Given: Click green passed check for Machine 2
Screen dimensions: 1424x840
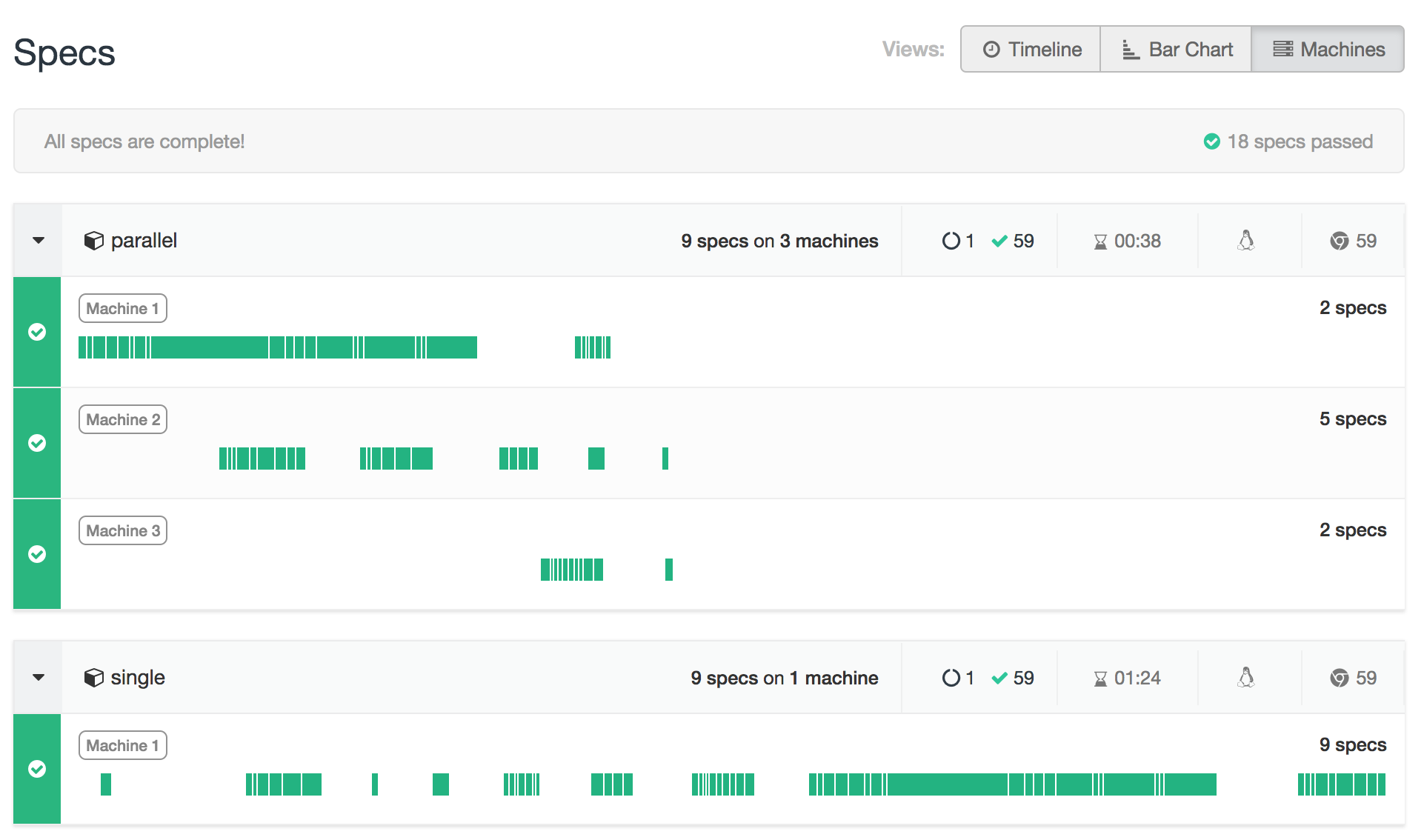Looking at the screenshot, I should pos(37,443).
